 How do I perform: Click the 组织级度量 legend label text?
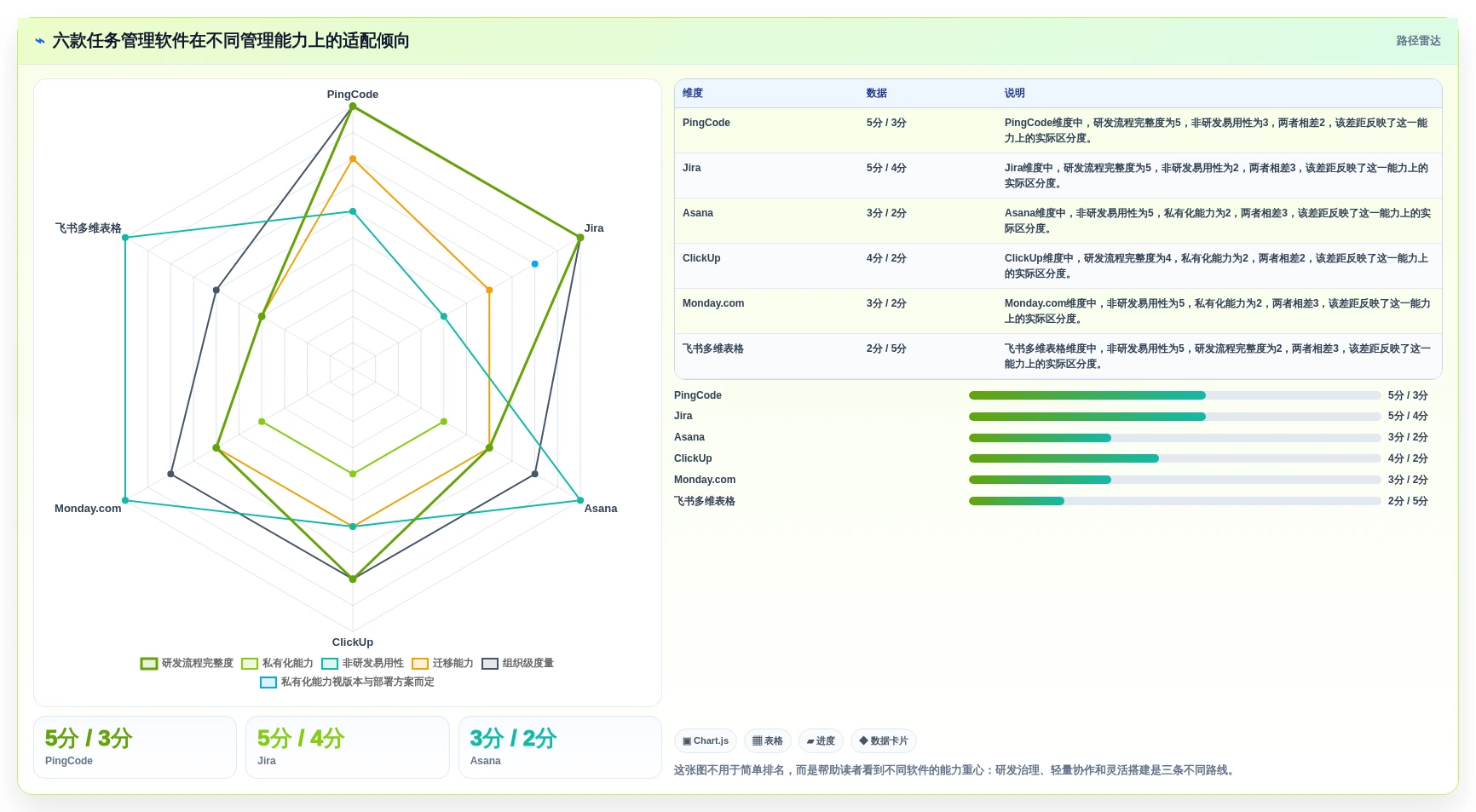tap(528, 663)
